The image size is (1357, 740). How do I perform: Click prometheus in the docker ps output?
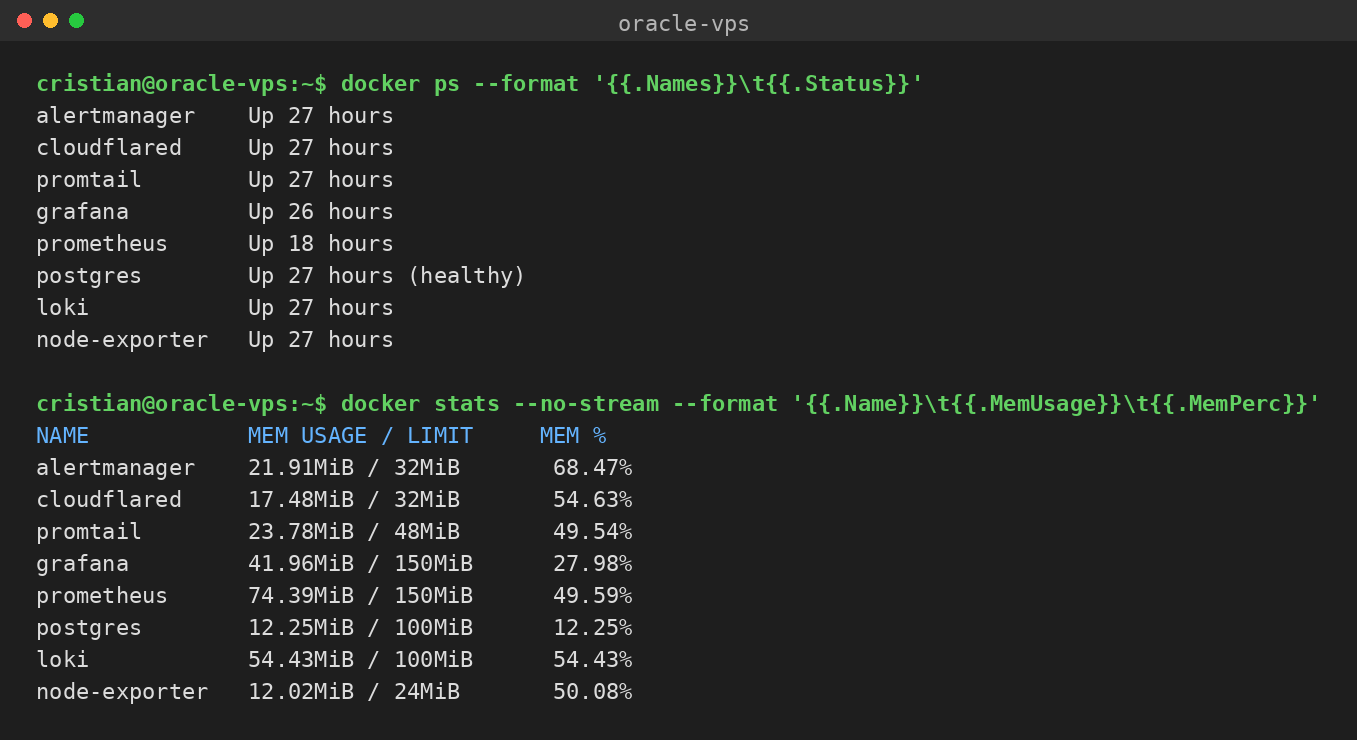[x=102, y=244]
